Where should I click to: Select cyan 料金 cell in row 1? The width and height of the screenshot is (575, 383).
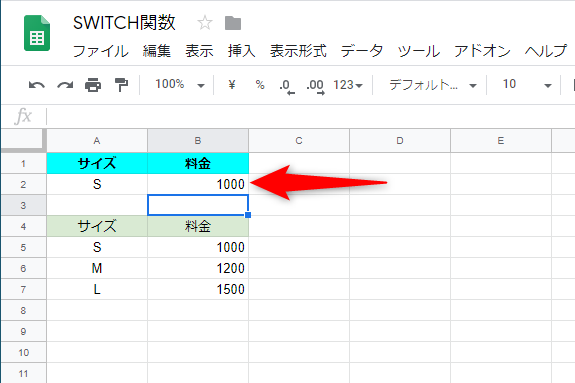click(198, 163)
